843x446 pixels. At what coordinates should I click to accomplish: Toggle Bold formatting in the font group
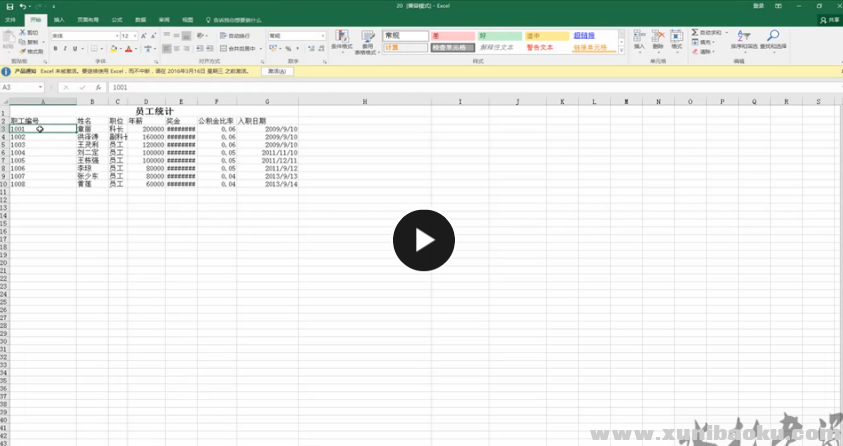click(56, 48)
